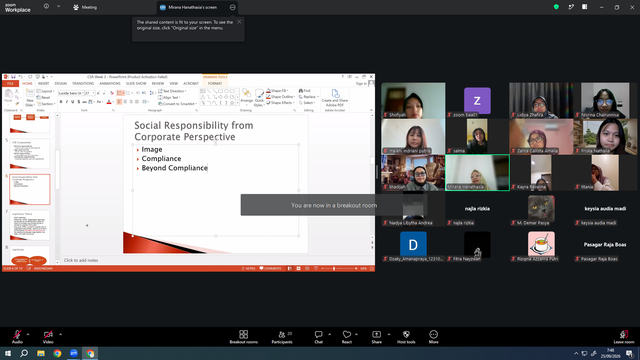Expand dropdown chevron next to info icon
This screenshot has width=640, height=360.
click(58, 7)
